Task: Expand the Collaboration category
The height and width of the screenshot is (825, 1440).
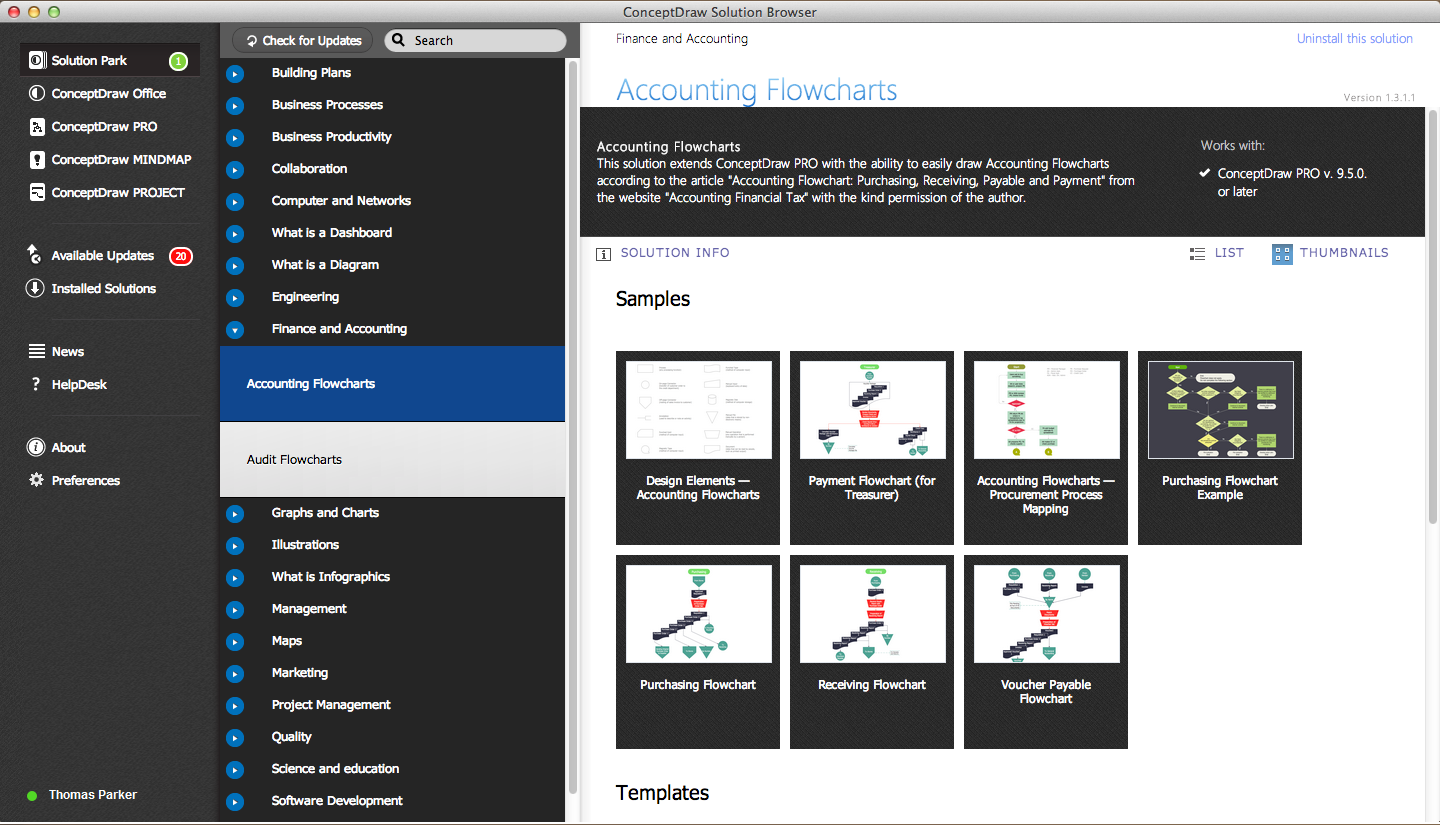Action: point(235,170)
